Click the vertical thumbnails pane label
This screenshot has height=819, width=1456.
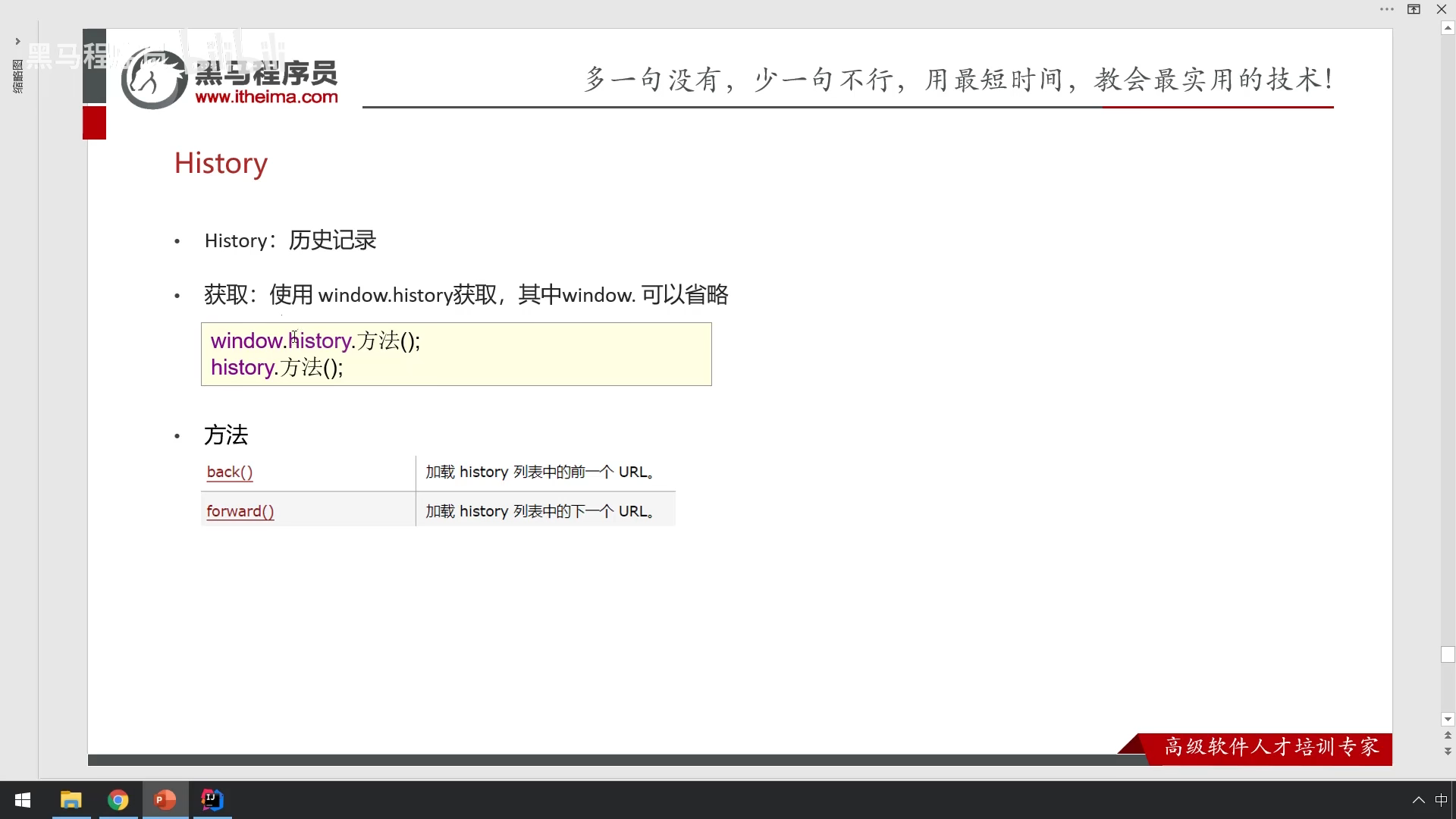click(x=17, y=77)
